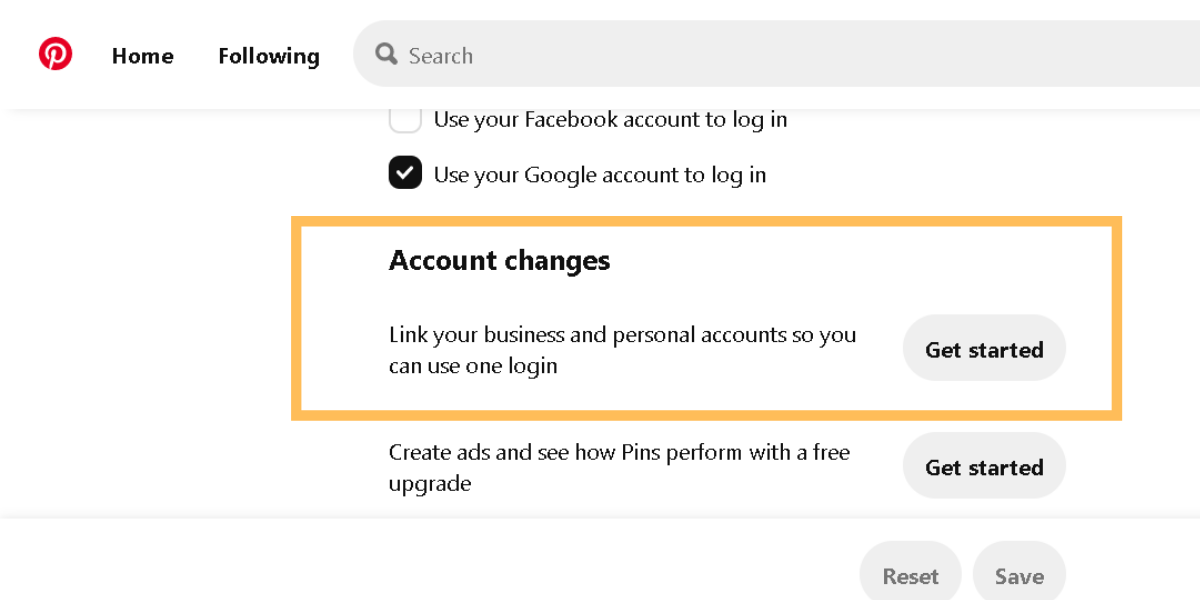Viewport: 1200px width, 600px height.
Task: Click the 'can use one login' text line
Action: click(x=473, y=366)
